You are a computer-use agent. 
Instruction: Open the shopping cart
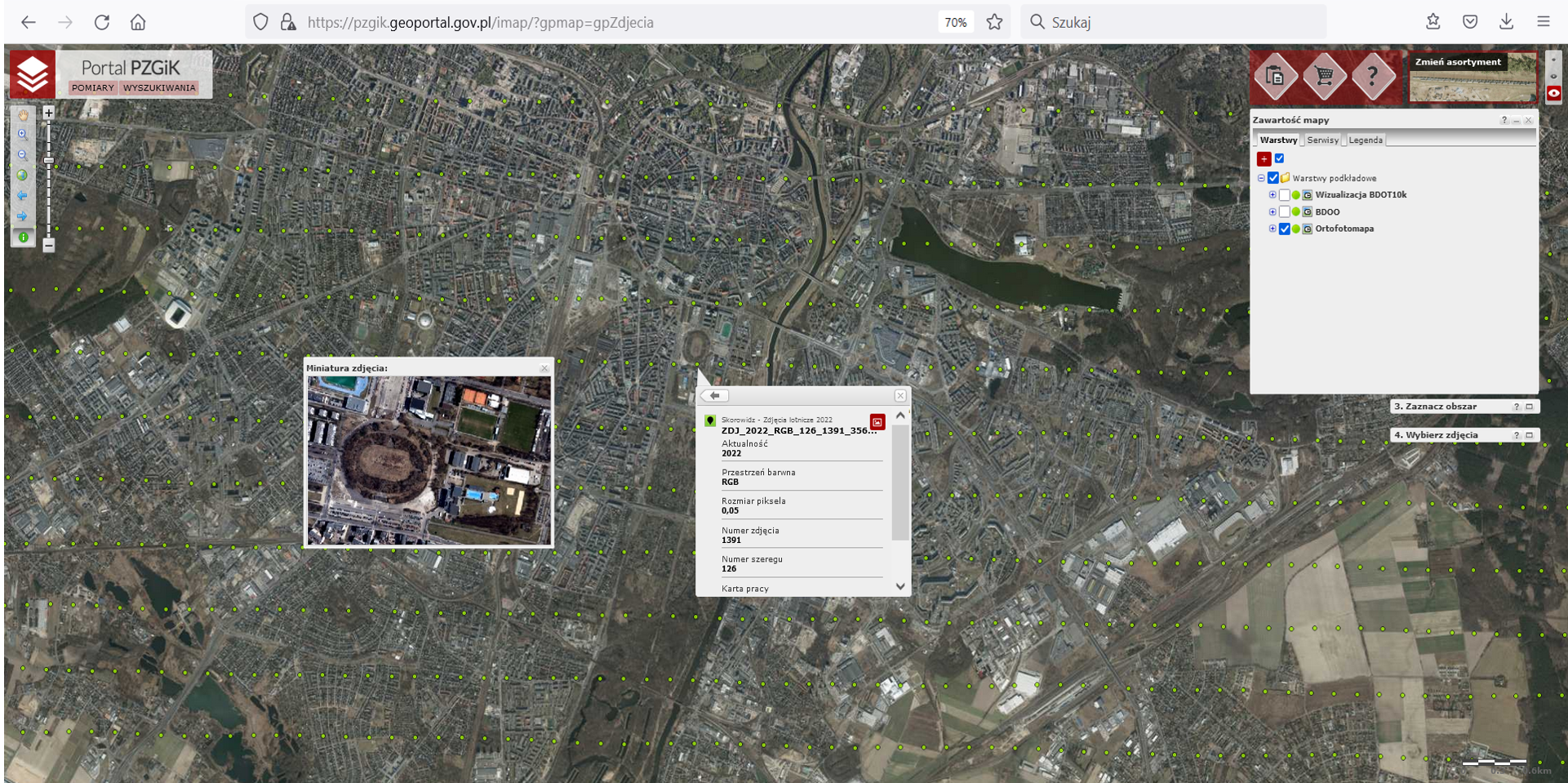tap(1324, 76)
